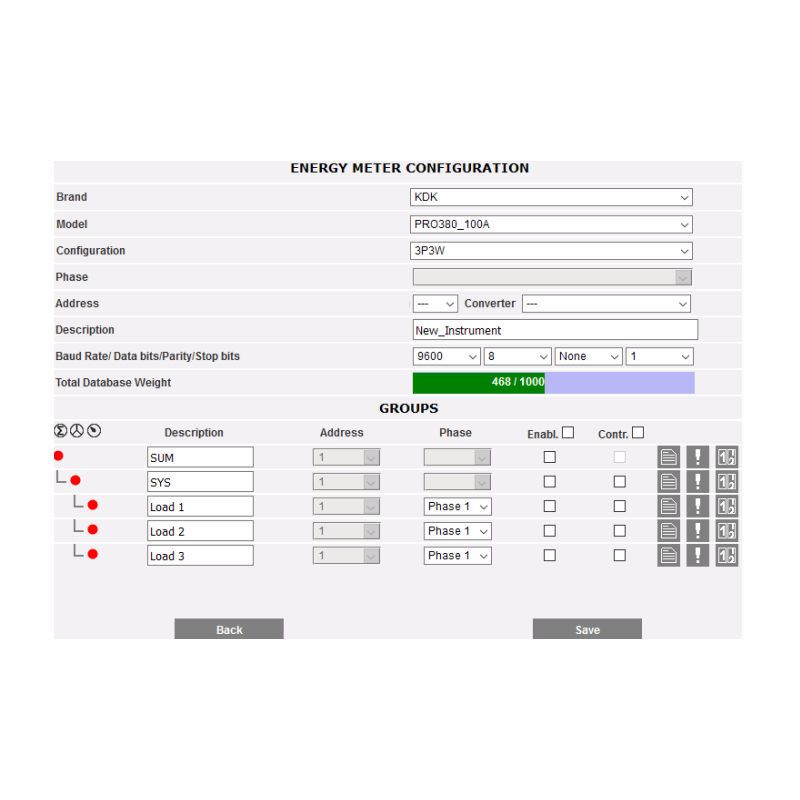The height and width of the screenshot is (800, 800).
Task: Open the exclamation alarm icon for Load 2
Action: click(697, 531)
